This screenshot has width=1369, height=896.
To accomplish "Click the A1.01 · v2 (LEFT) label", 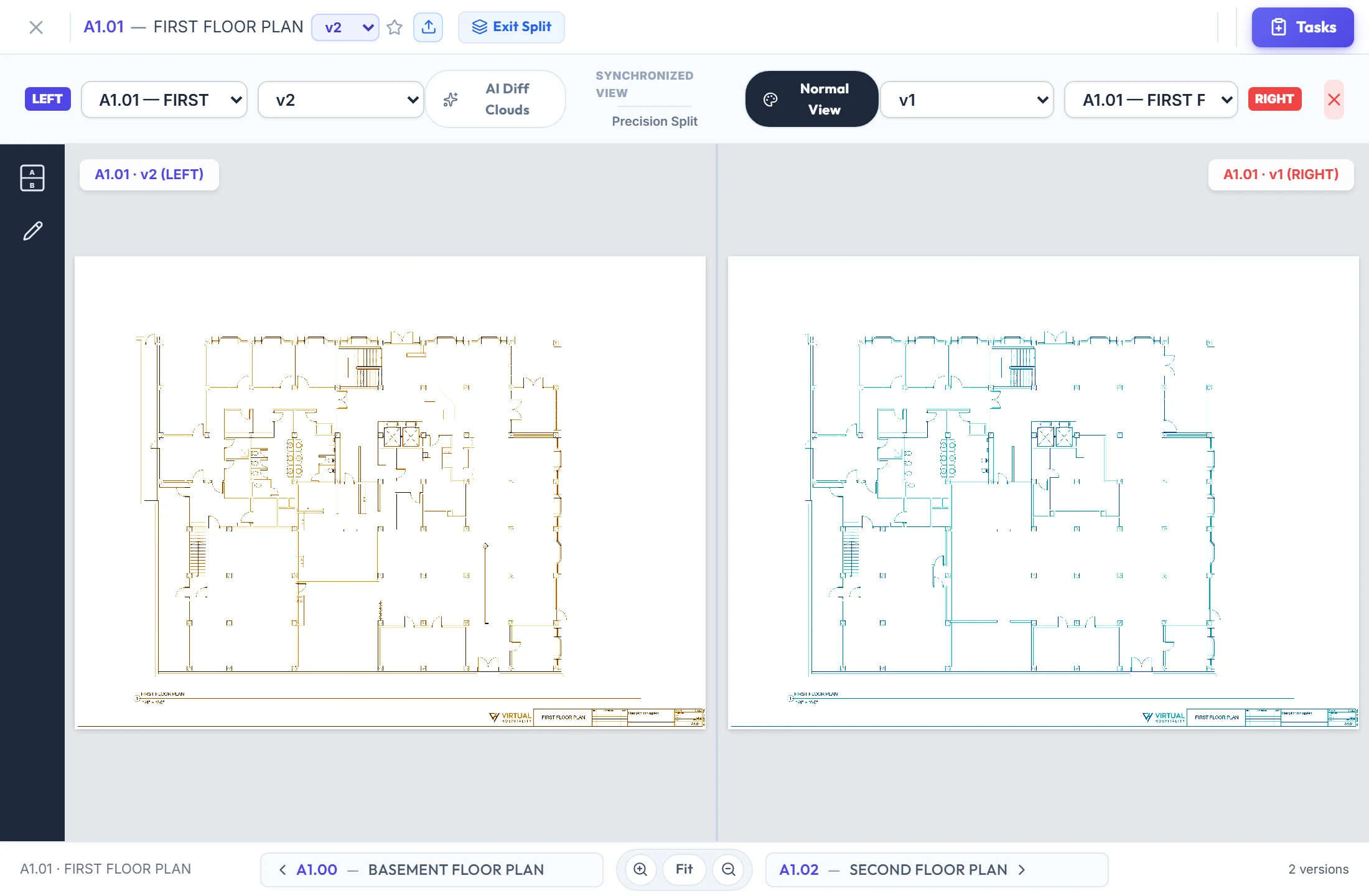I will (149, 174).
